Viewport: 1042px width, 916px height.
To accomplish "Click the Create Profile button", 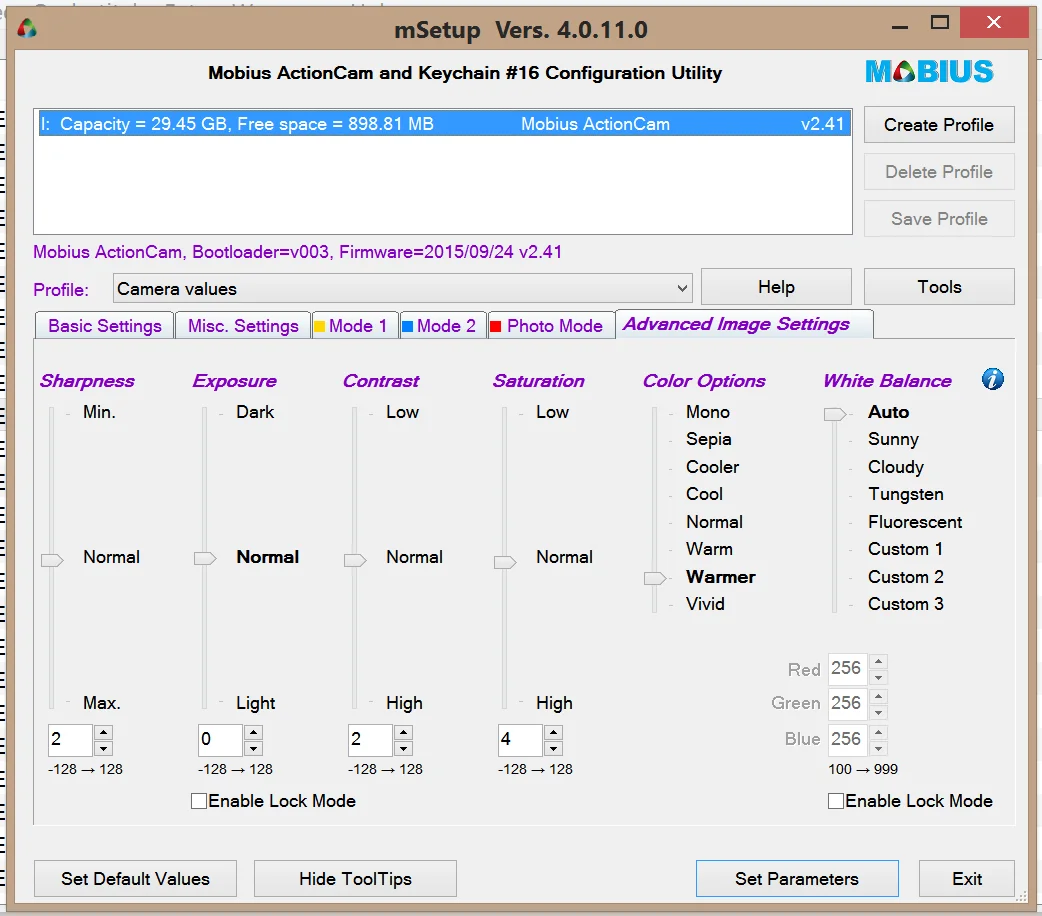I will tap(939, 124).
